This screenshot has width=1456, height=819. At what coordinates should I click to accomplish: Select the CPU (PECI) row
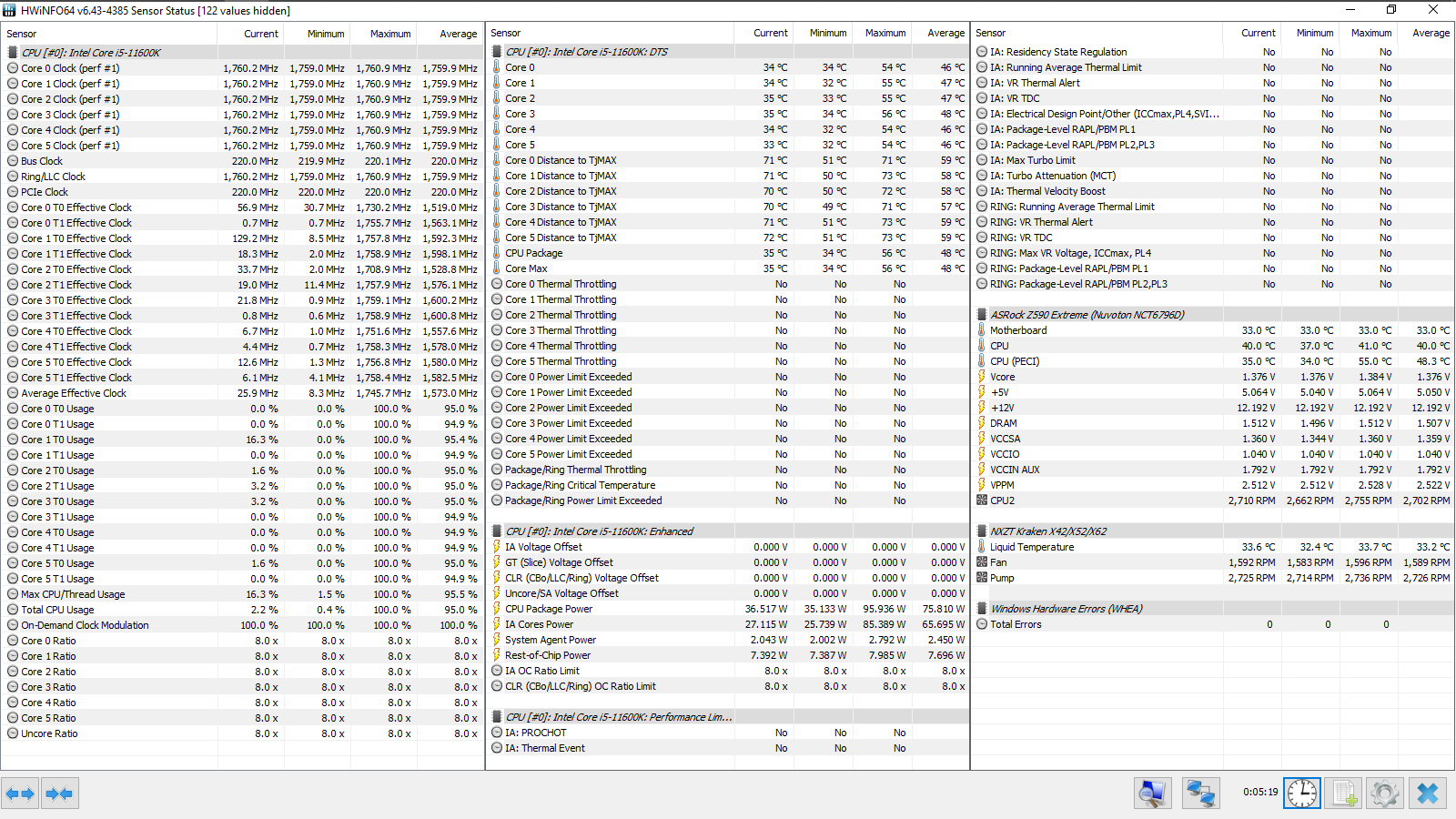1213,361
